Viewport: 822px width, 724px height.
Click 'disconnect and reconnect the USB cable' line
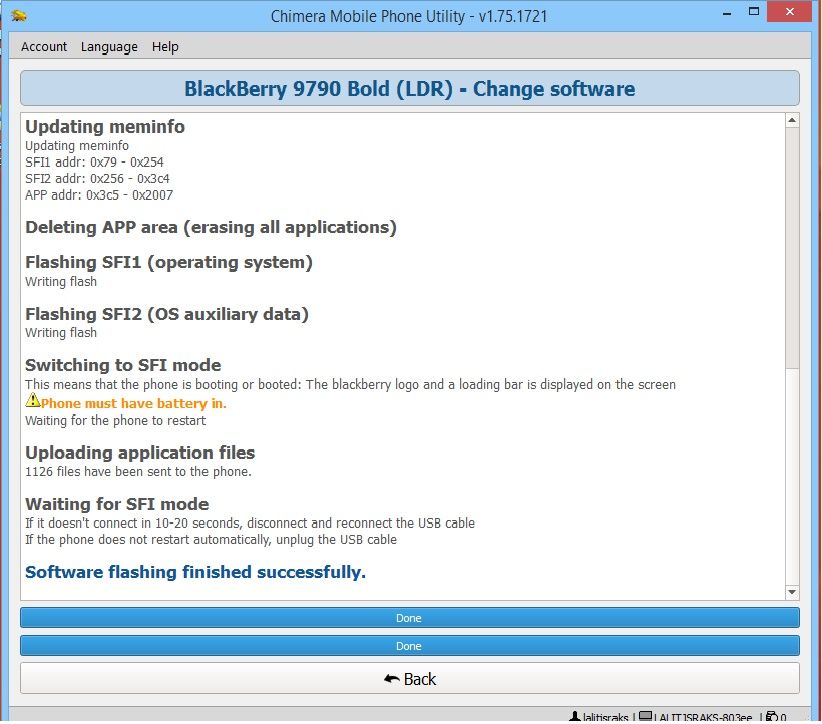250,523
